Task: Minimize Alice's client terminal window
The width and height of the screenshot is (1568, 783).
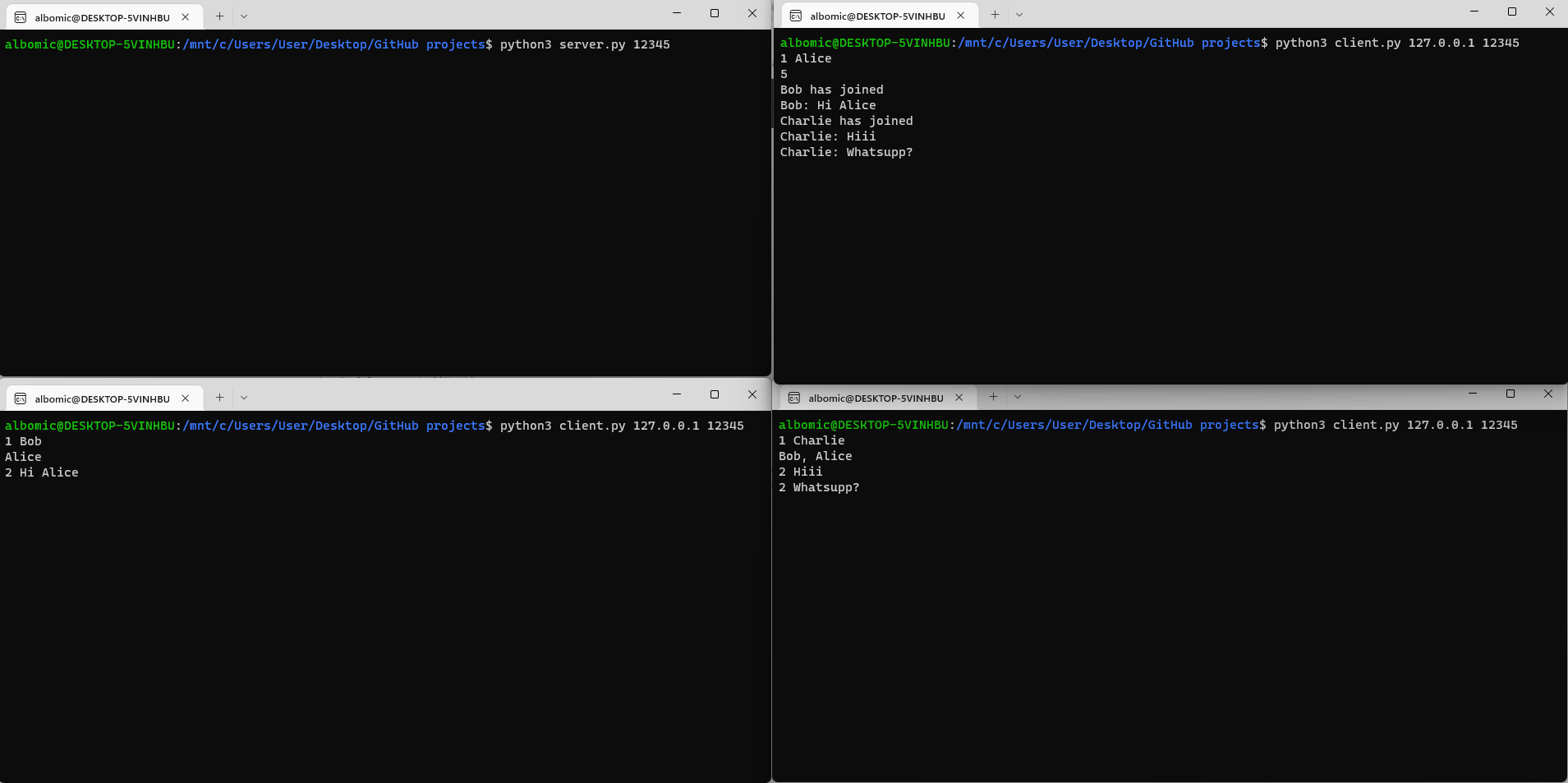Action: (x=1473, y=12)
